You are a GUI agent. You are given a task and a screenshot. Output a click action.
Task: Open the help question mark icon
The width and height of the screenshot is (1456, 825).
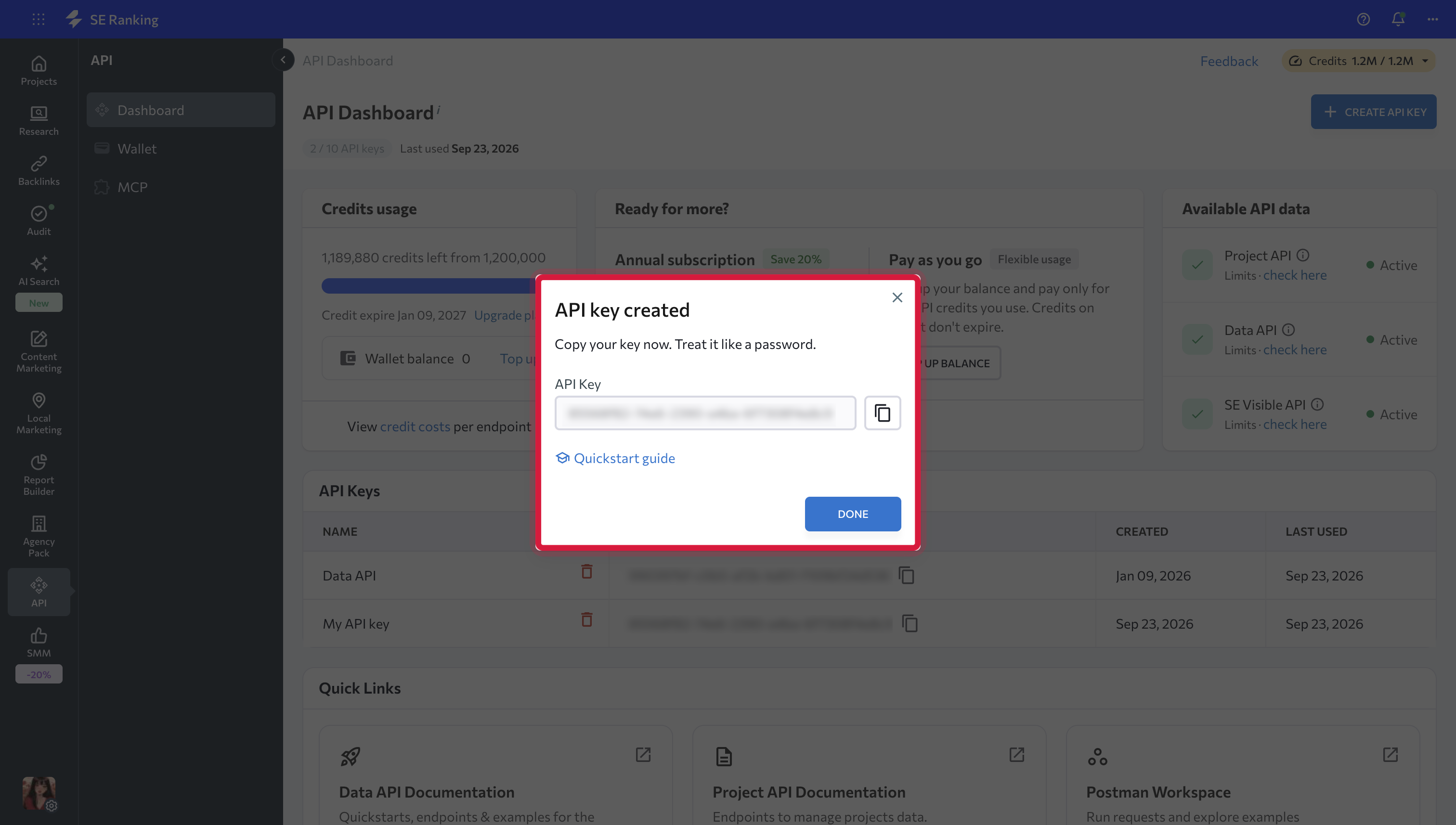1363,19
